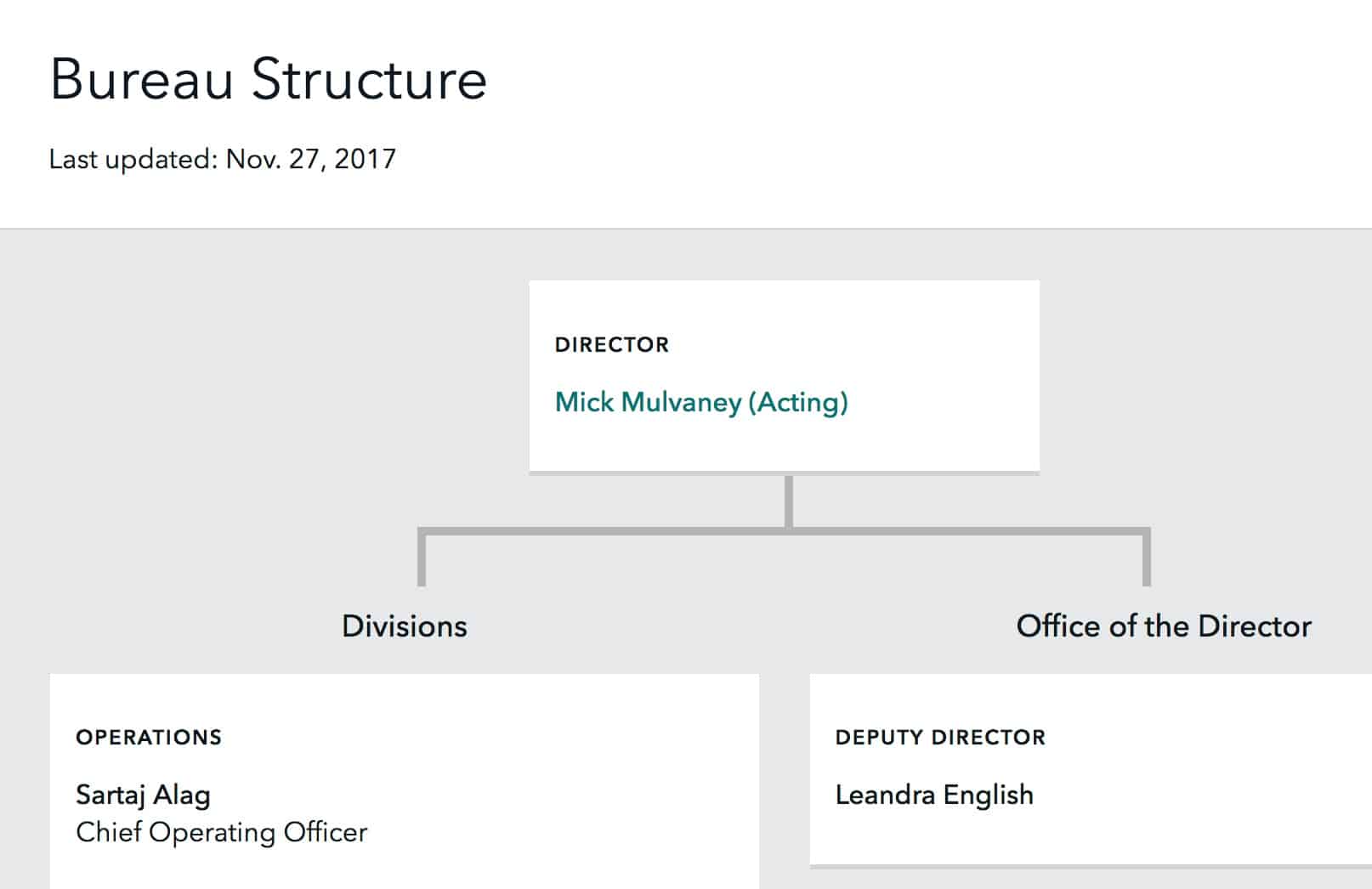Click the vertical connector below Director card
Screen dimensions: 1372x889
(x=789, y=501)
